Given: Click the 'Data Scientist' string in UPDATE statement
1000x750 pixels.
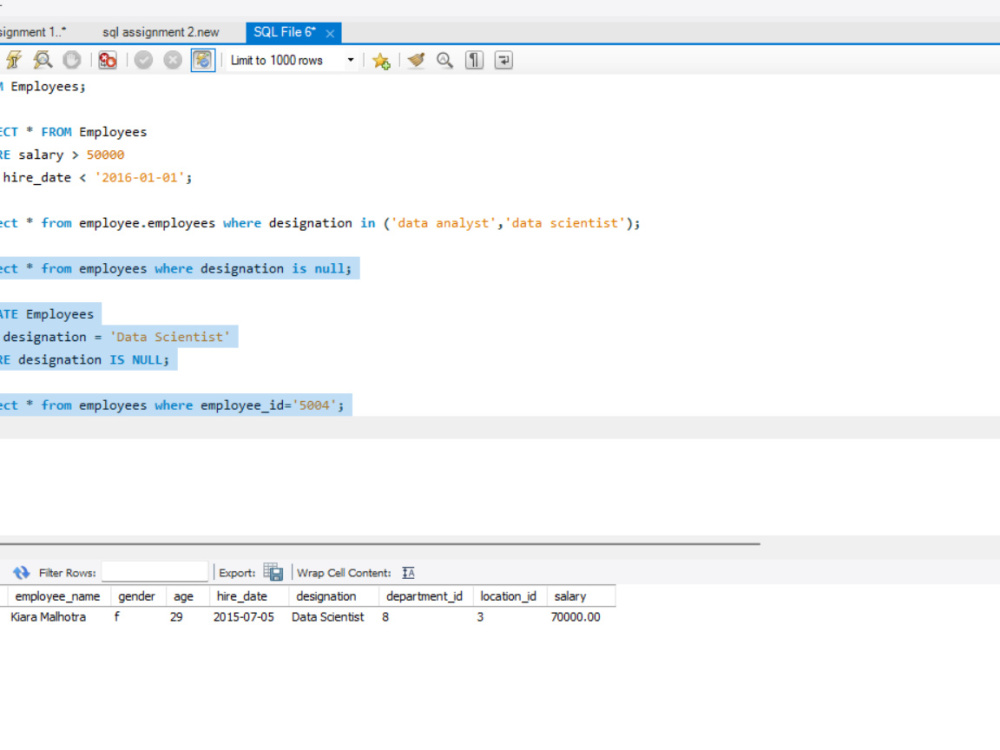Looking at the screenshot, I should (170, 337).
